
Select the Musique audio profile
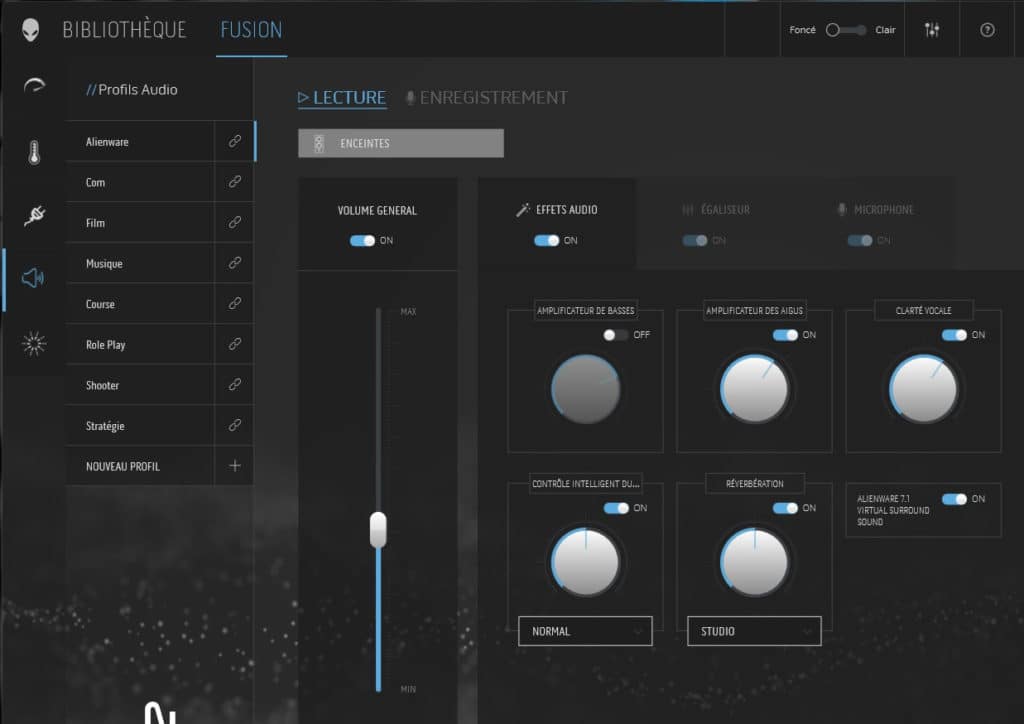point(140,263)
